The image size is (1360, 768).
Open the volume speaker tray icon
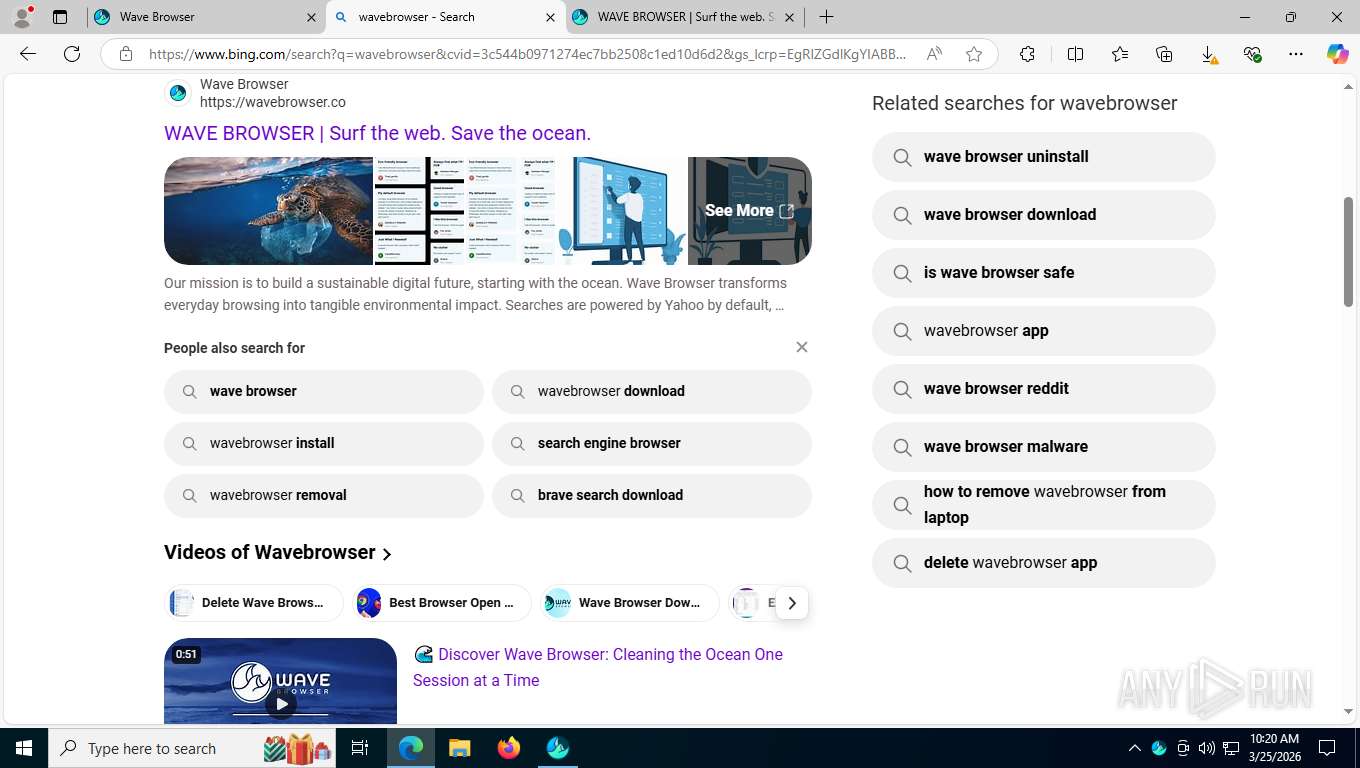coord(1206,748)
